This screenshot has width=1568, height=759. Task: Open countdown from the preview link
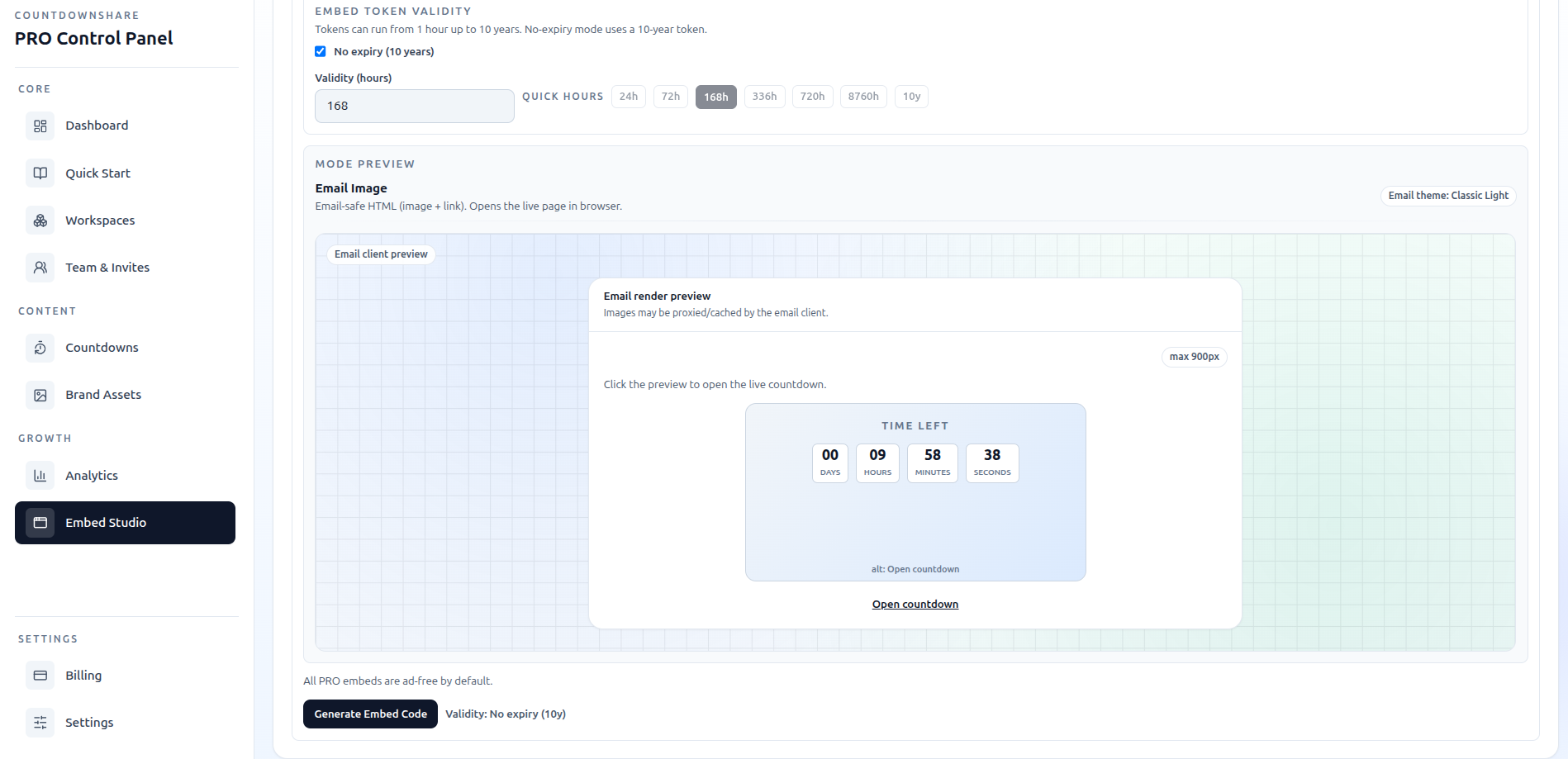point(915,604)
